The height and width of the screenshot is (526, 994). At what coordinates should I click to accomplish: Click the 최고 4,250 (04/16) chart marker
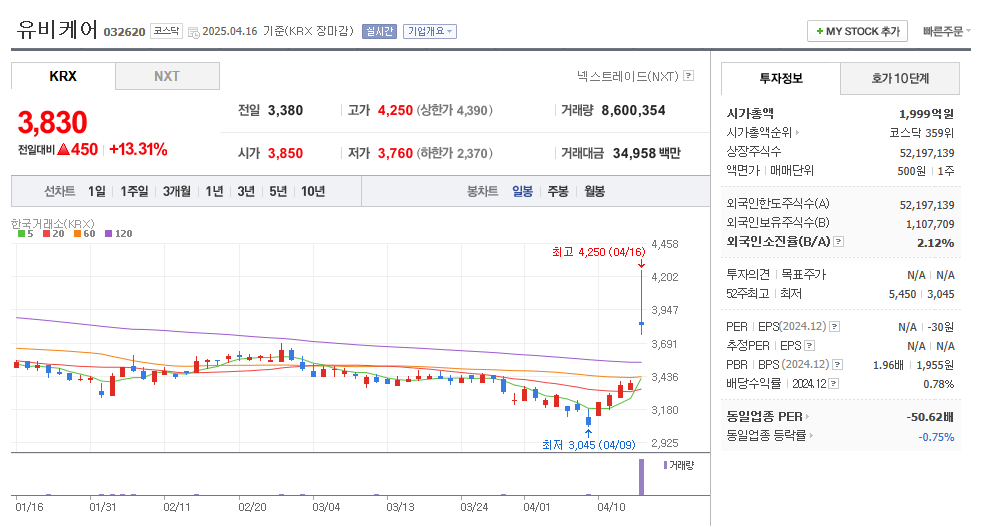point(598,252)
